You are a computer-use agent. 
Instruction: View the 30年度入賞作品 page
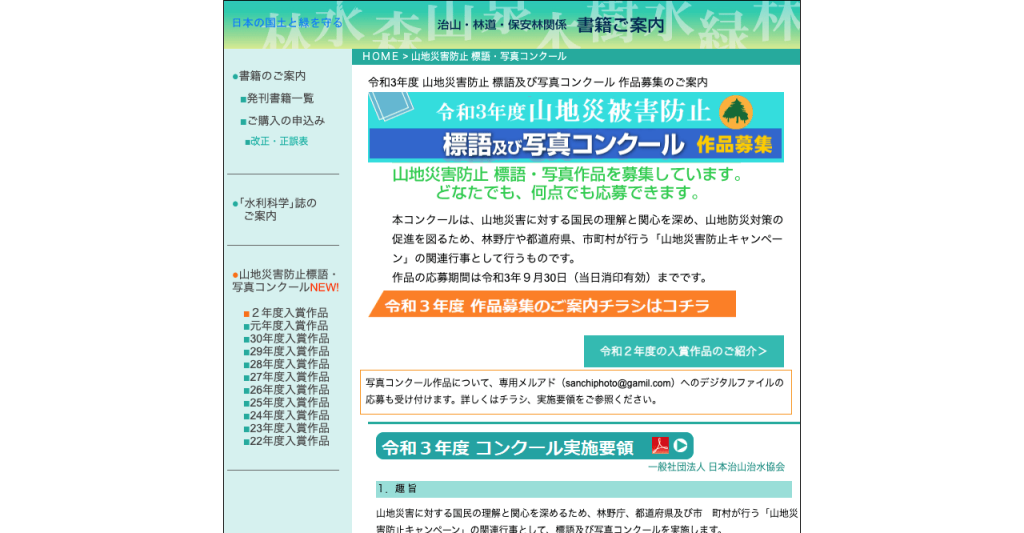[x=289, y=339]
